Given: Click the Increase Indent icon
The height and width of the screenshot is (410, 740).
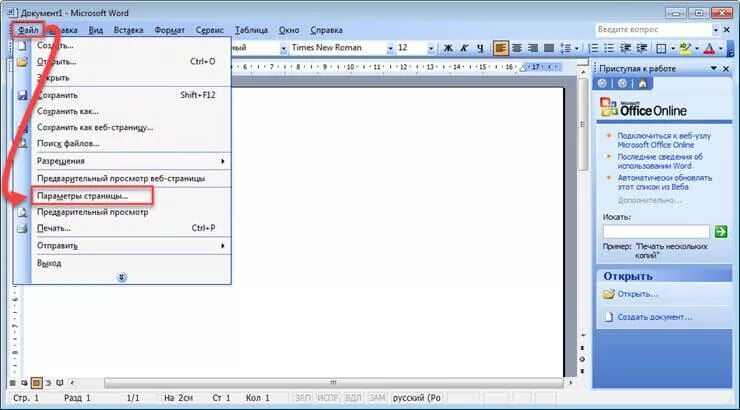Looking at the screenshot, I should tap(642, 48).
